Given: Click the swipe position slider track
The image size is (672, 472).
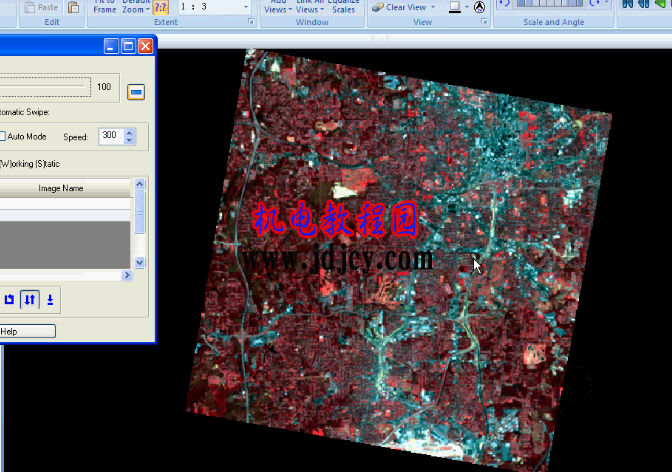Looking at the screenshot, I should pos(45,87).
